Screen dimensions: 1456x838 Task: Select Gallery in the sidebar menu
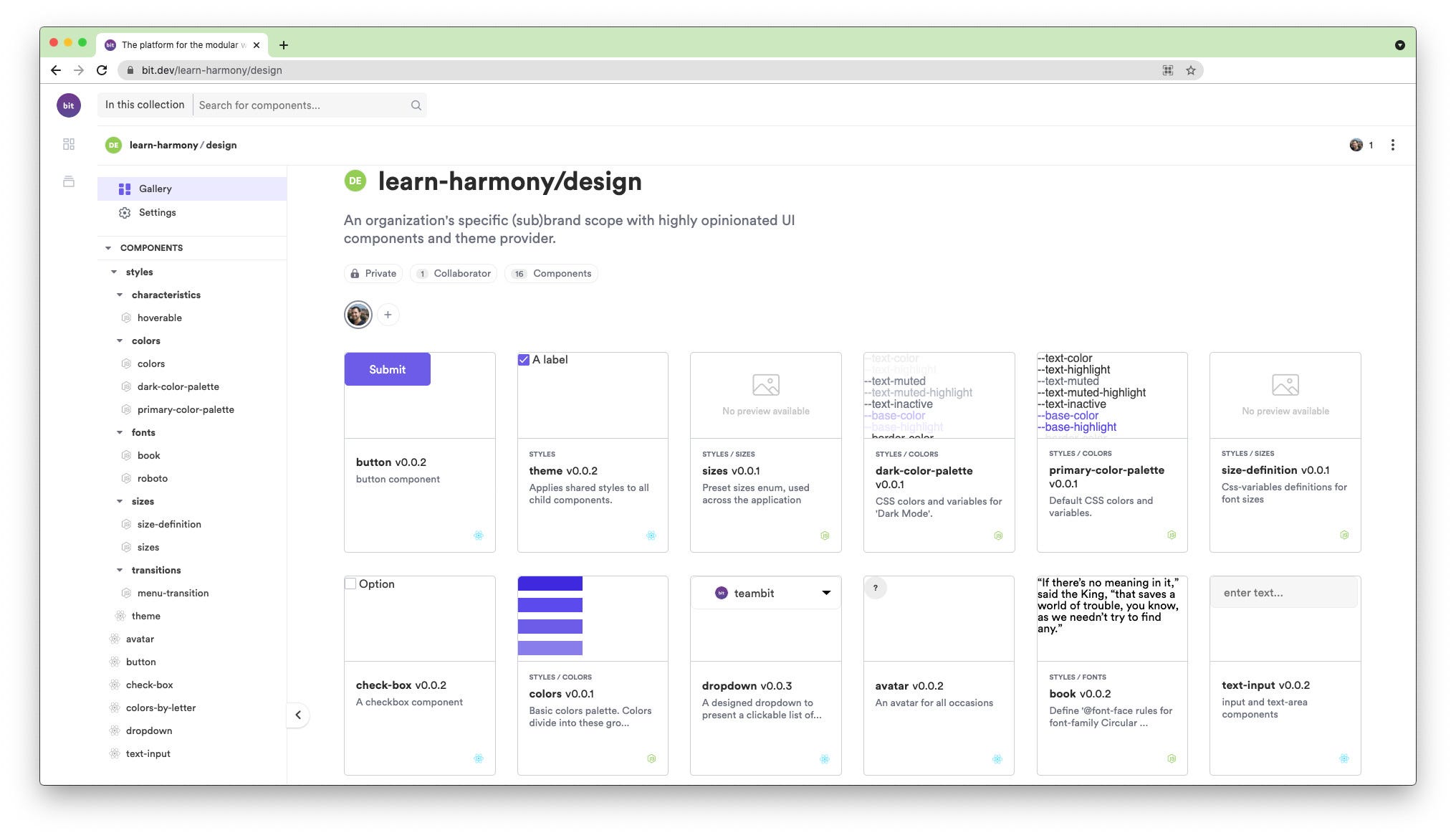[155, 189]
